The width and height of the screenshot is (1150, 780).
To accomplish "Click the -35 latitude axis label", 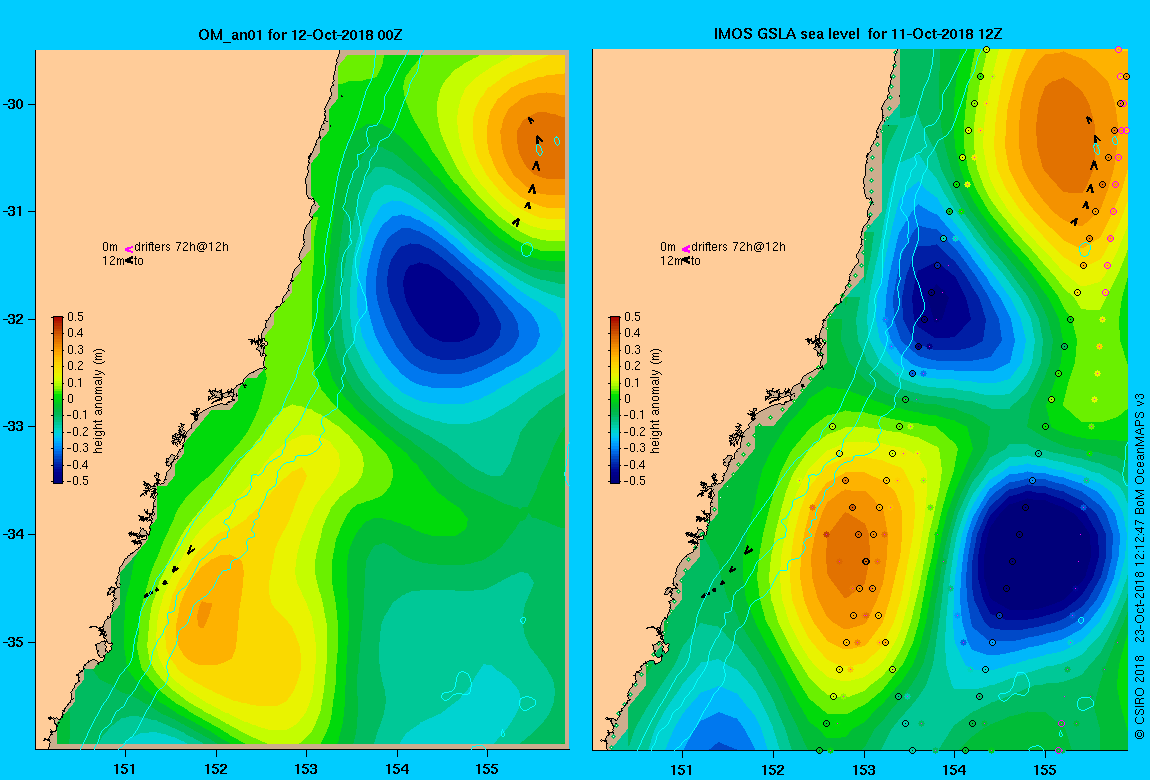I will click(x=13, y=642).
